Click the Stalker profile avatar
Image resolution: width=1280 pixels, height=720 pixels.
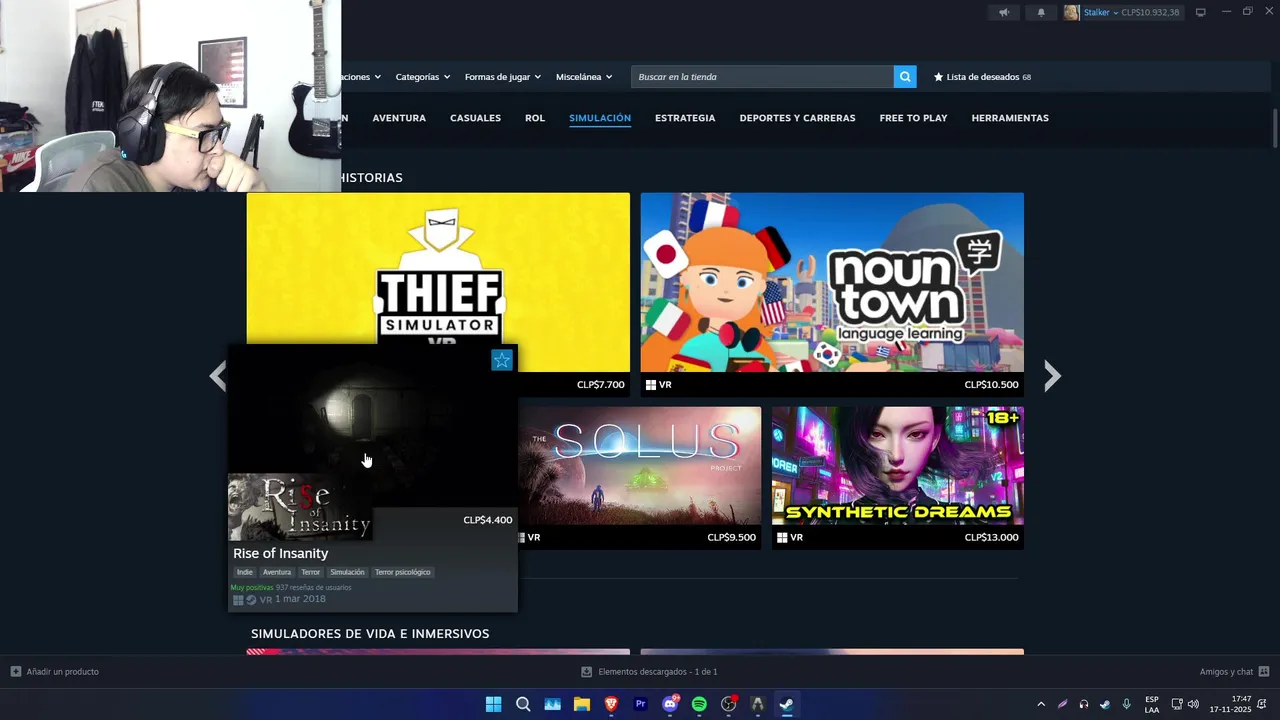[1072, 13]
